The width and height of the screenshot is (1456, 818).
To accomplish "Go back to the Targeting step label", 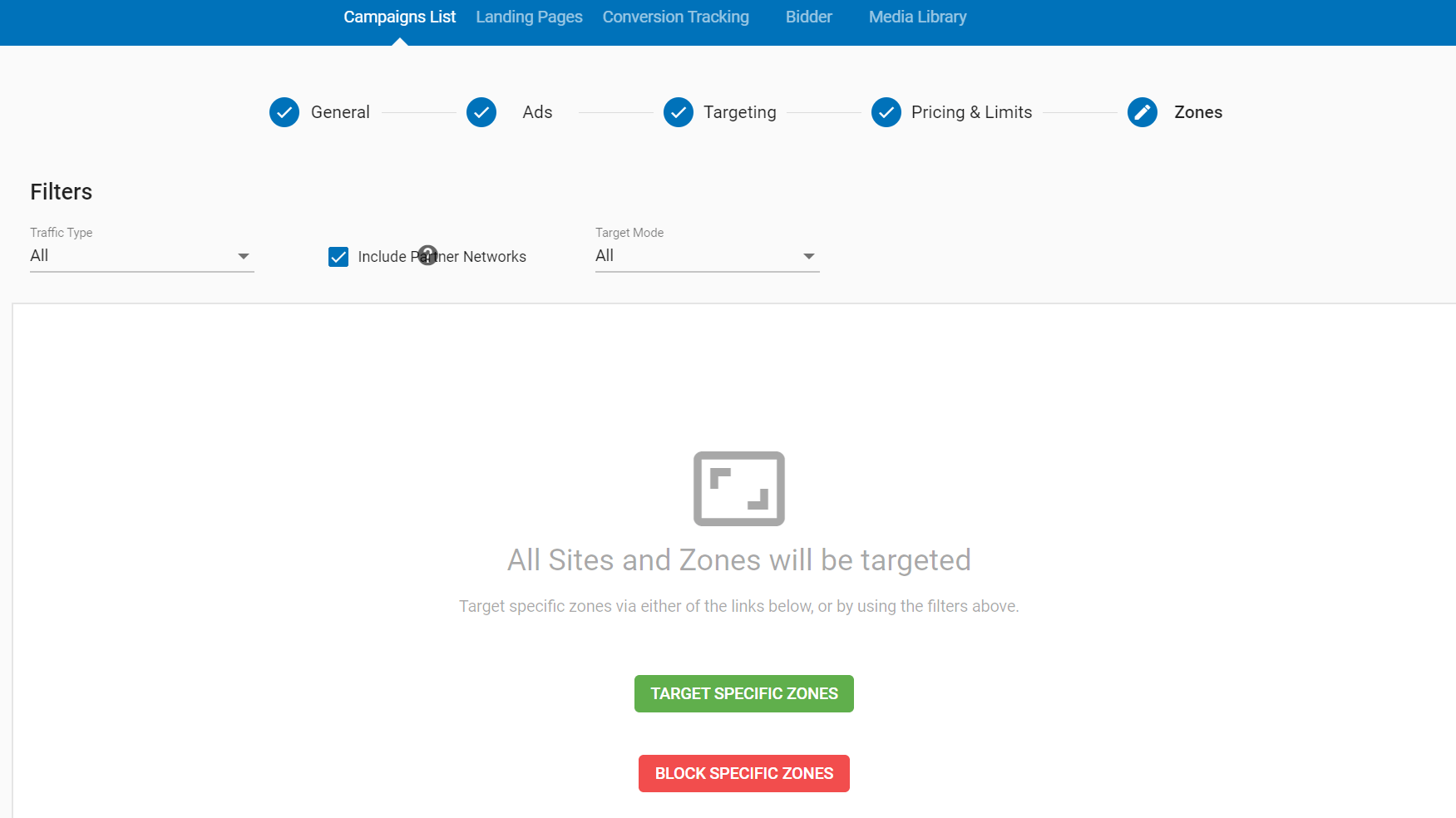I will (739, 112).
